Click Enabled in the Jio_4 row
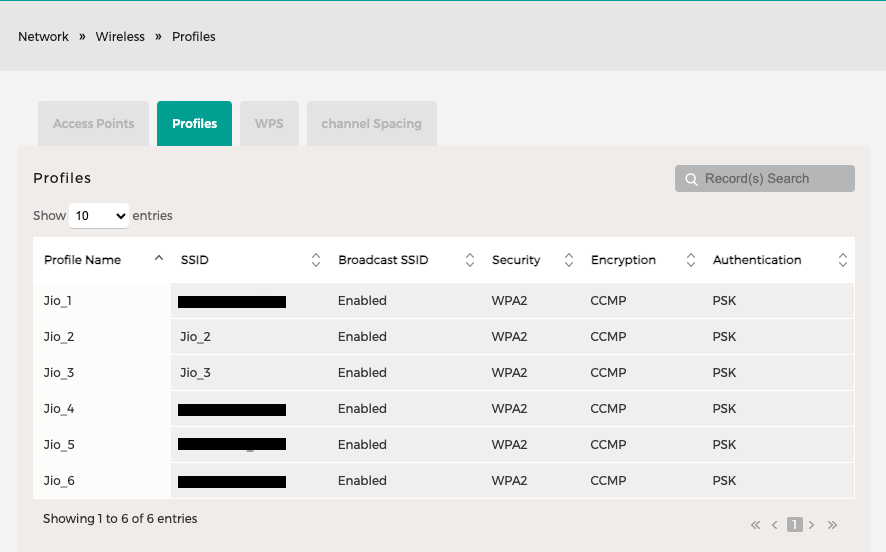The image size is (886, 552). pos(362,408)
